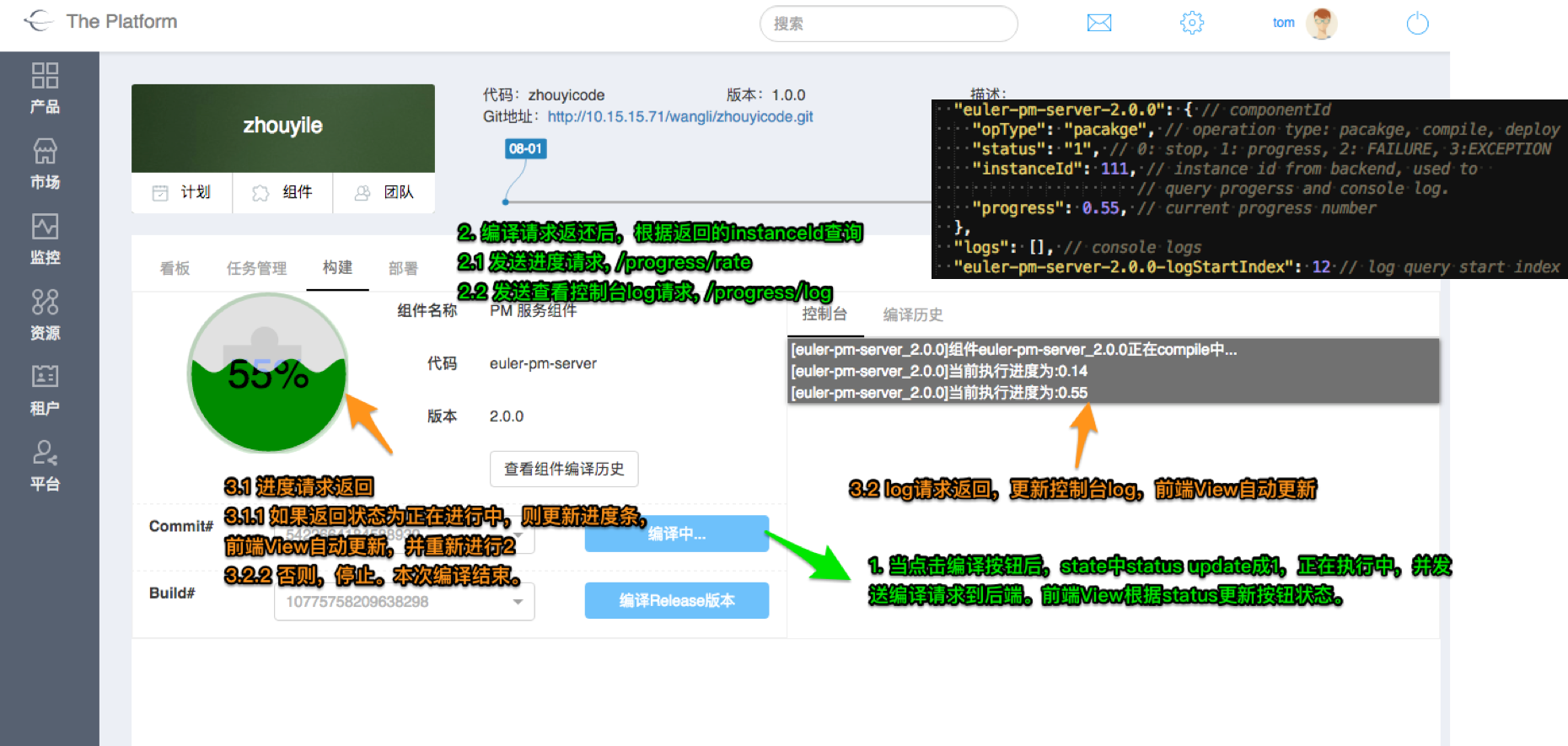The height and width of the screenshot is (746, 1568).
Task: Open the 市场 market sidebar icon
Action: tap(46, 164)
